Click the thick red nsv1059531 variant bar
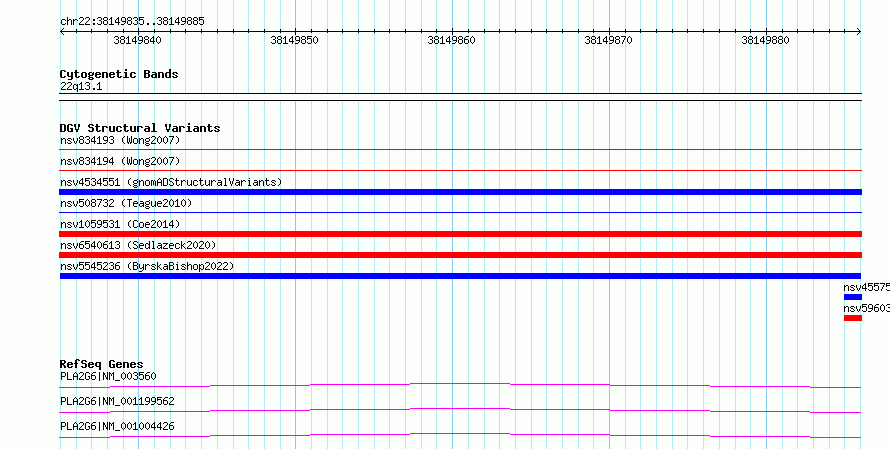Image resolution: width=890 pixels, height=449 pixels. pos(460,234)
